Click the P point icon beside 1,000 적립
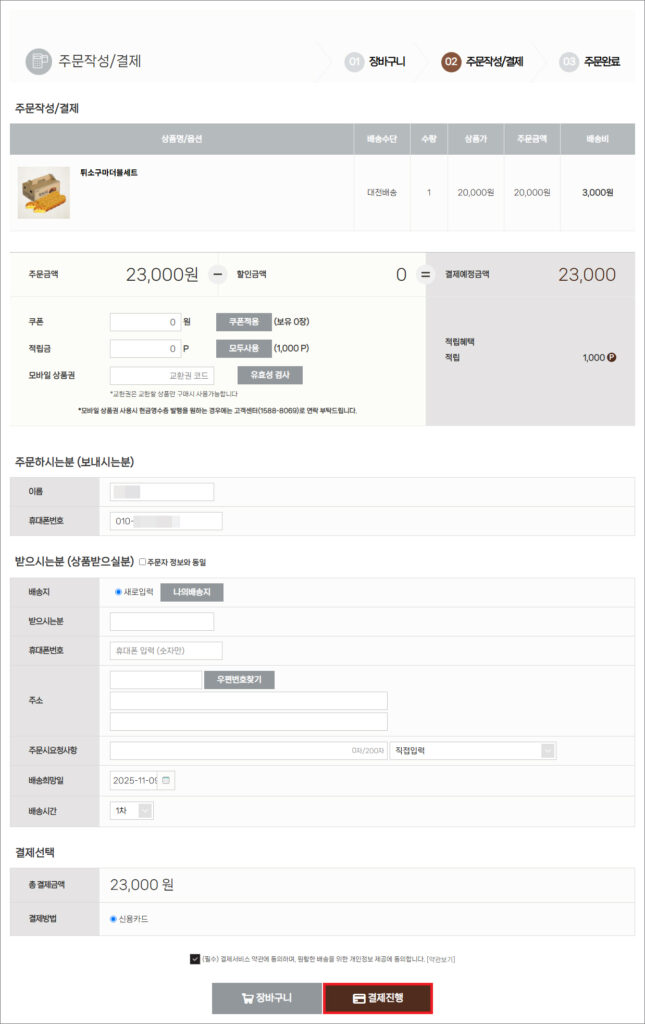 pos(611,356)
